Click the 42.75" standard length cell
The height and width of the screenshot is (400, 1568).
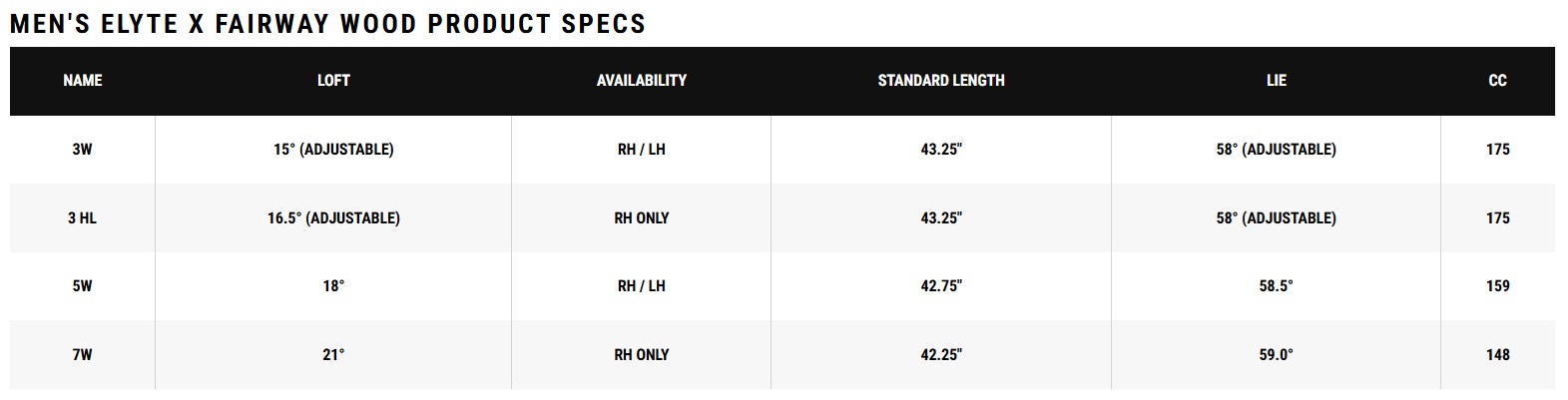tap(941, 286)
